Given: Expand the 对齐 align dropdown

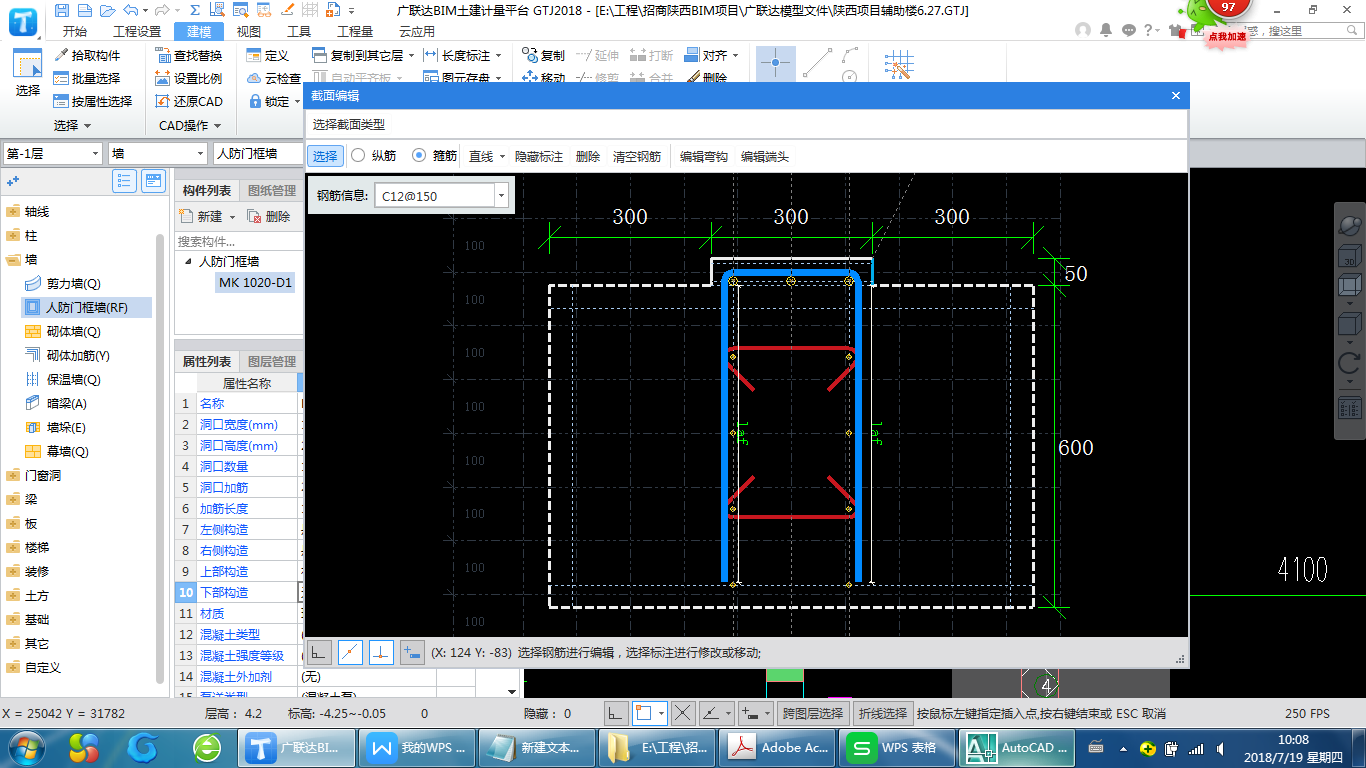Looking at the screenshot, I should pyautogui.click(x=736, y=56).
